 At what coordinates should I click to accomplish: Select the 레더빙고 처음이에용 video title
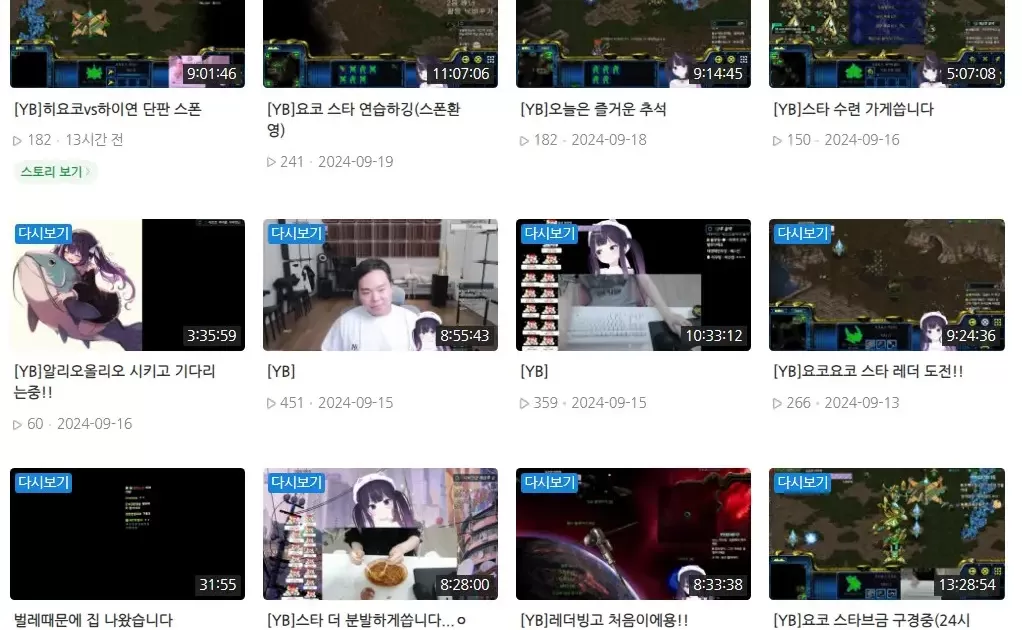[x=604, y=620]
